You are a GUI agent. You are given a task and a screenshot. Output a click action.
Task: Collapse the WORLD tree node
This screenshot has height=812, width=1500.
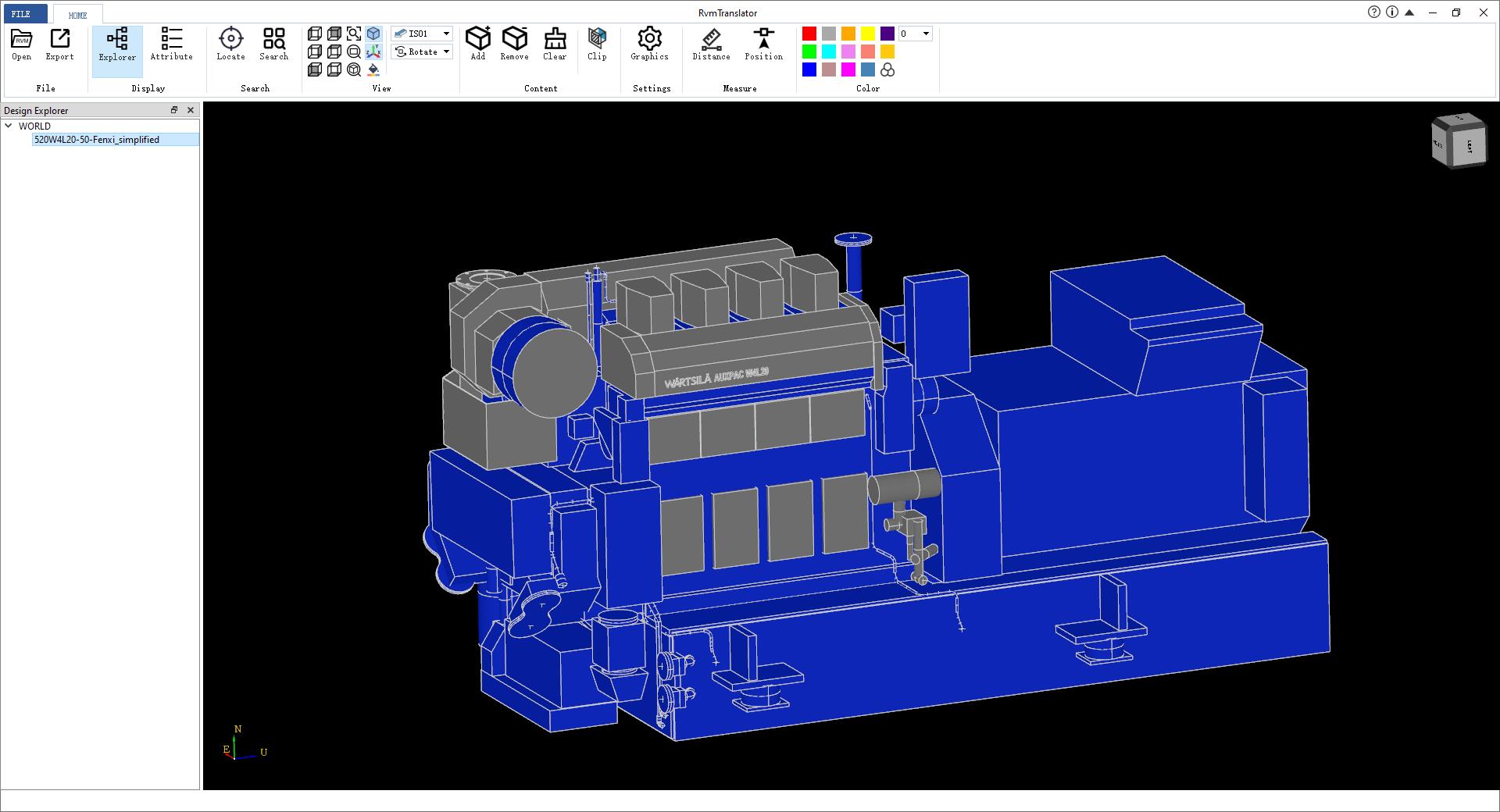point(9,126)
